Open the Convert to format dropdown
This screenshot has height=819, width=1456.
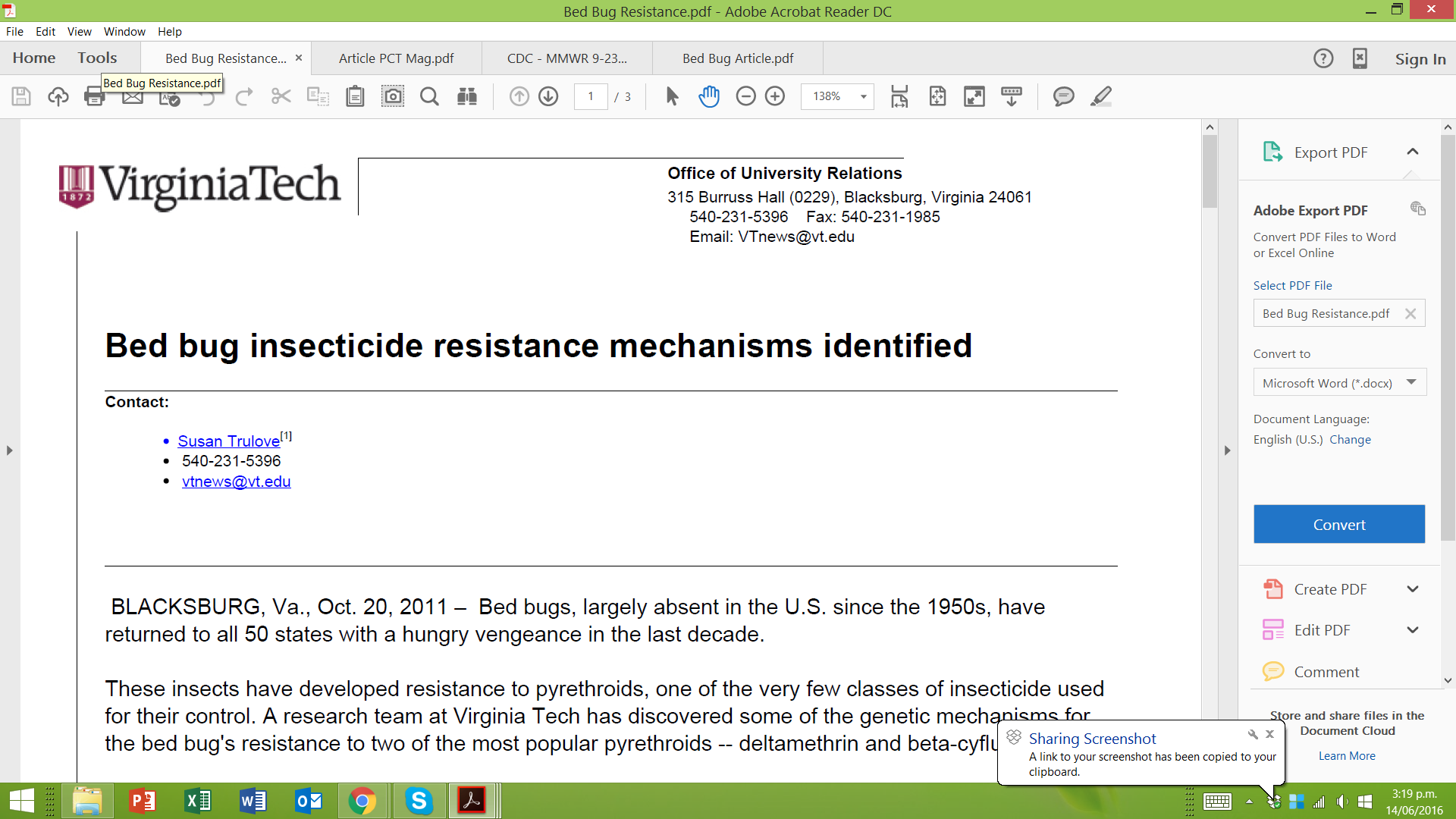[1339, 383]
